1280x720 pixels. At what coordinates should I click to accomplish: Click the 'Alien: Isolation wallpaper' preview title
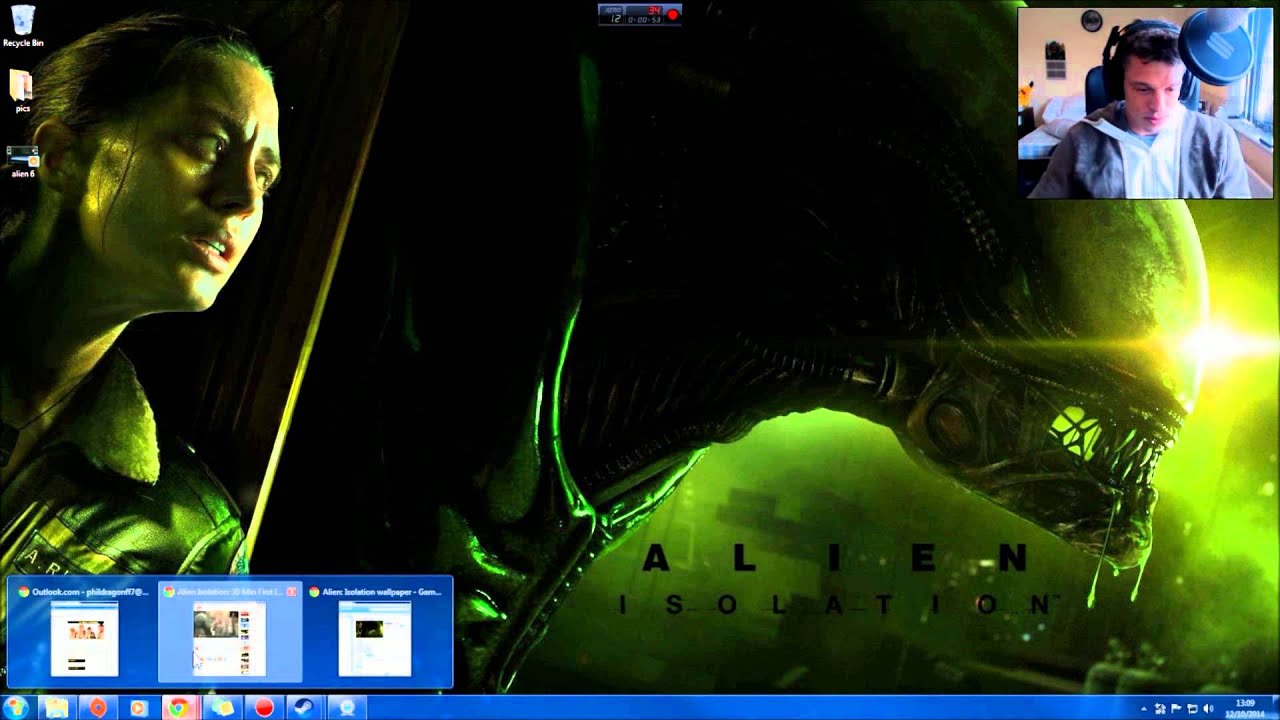[381, 592]
